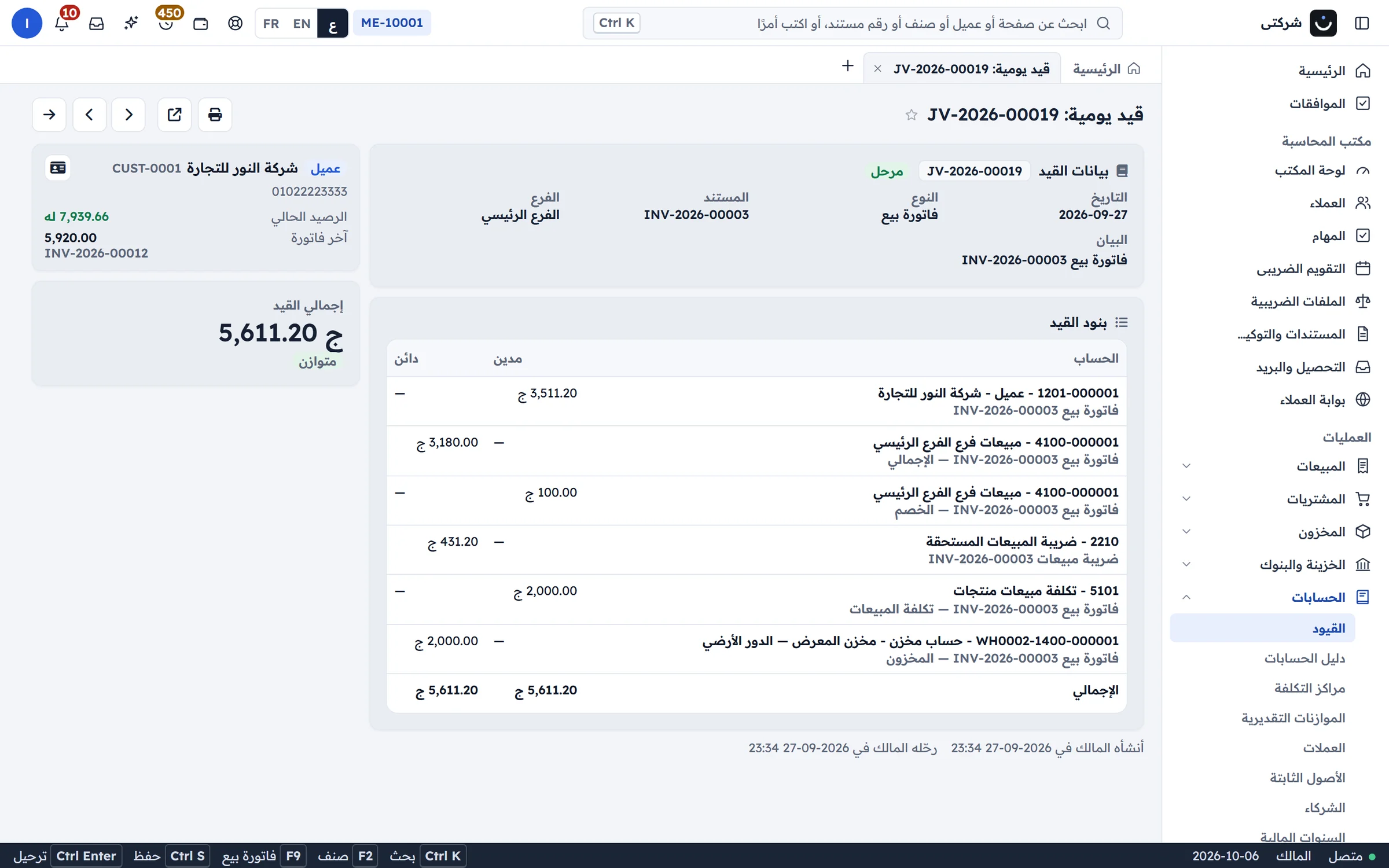The height and width of the screenshot is (868, 1389).
Task: Click بحث Ctrl K shortcut
Action: pyautogui.click(x=427, y=856)
